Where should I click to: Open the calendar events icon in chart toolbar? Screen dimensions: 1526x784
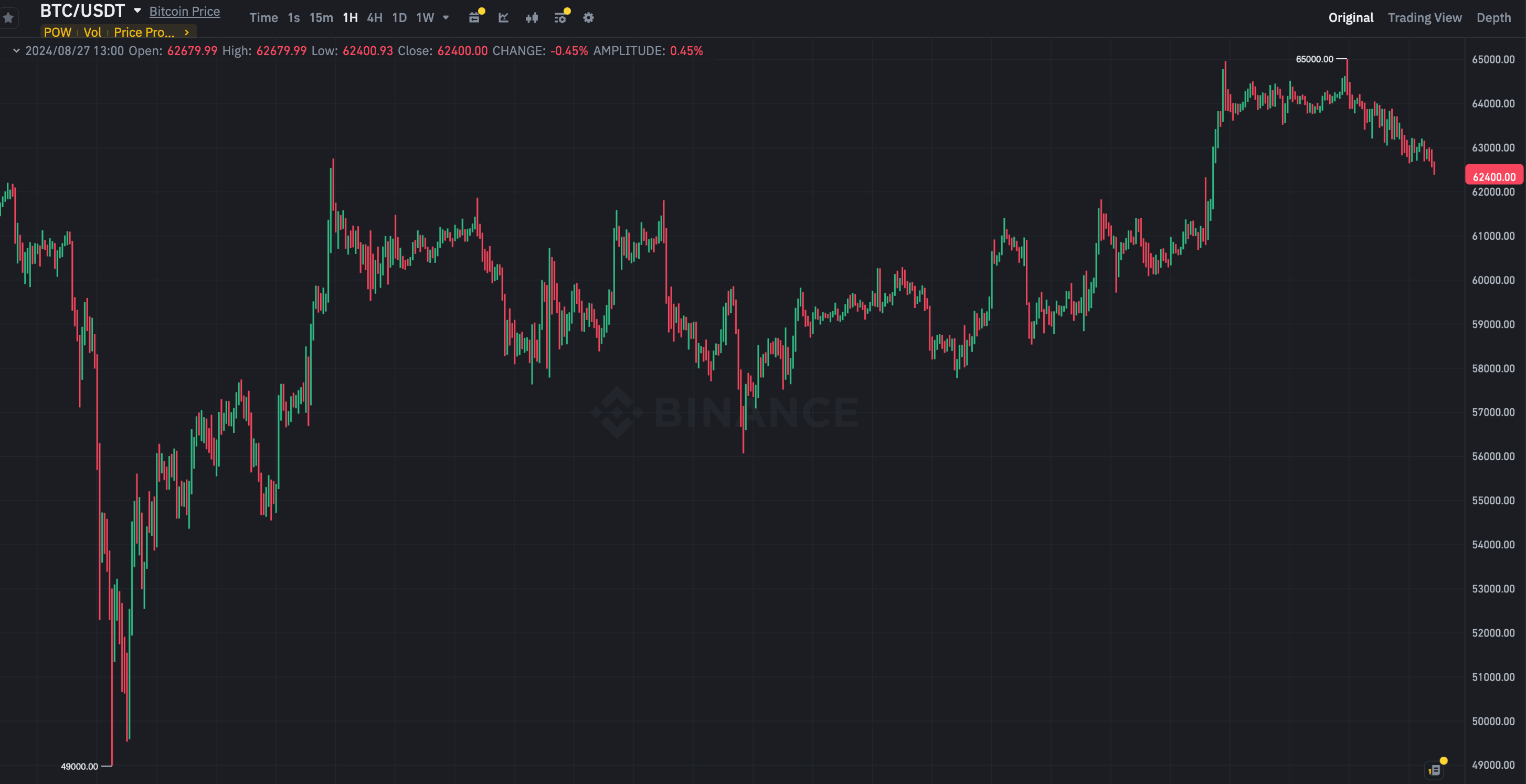(x=474, y=18)
